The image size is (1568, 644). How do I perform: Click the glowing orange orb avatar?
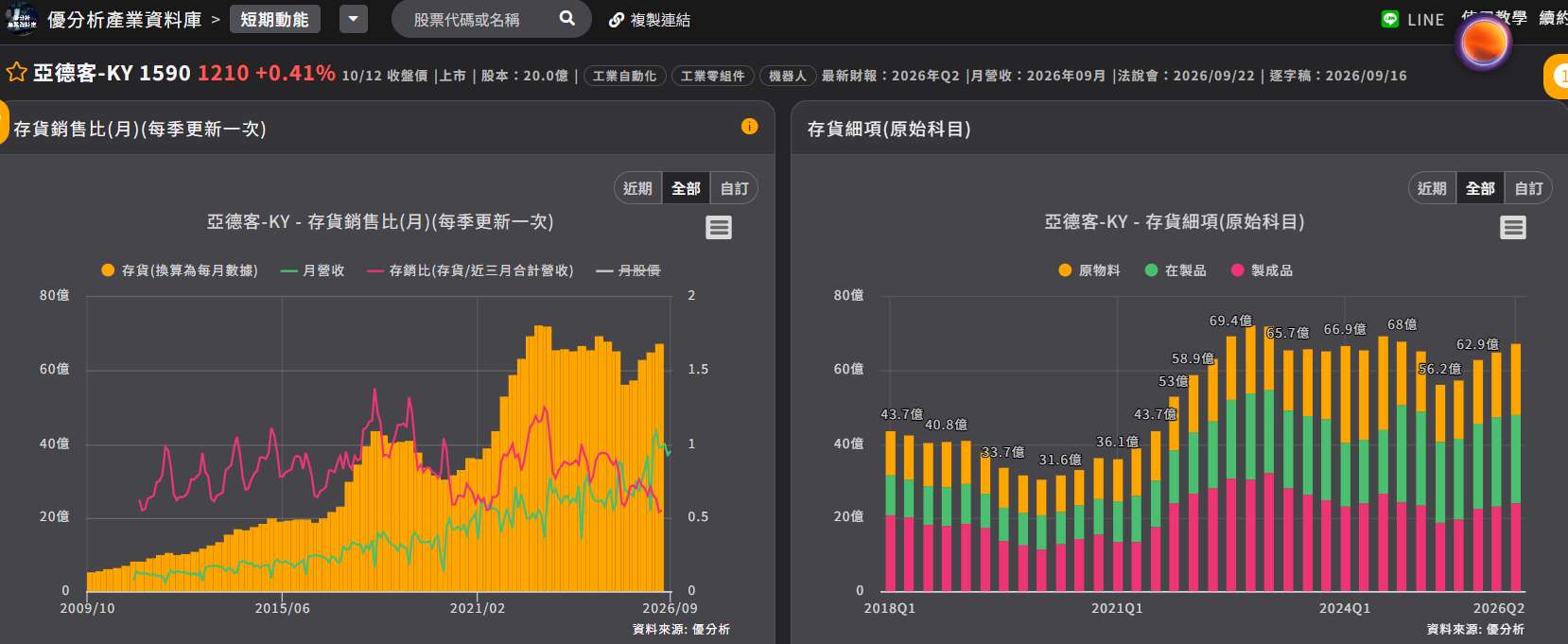click(1483, 43)
